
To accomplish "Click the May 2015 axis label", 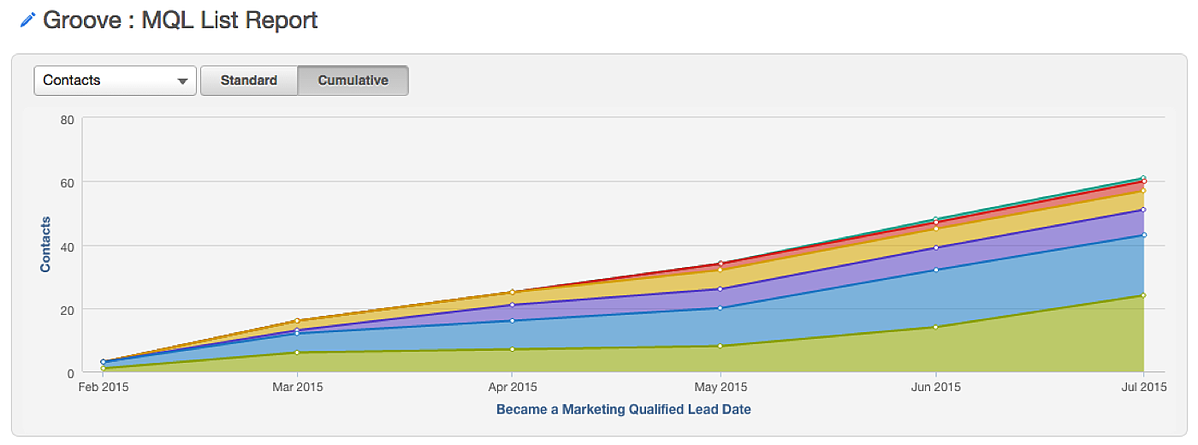I will 719,387.
